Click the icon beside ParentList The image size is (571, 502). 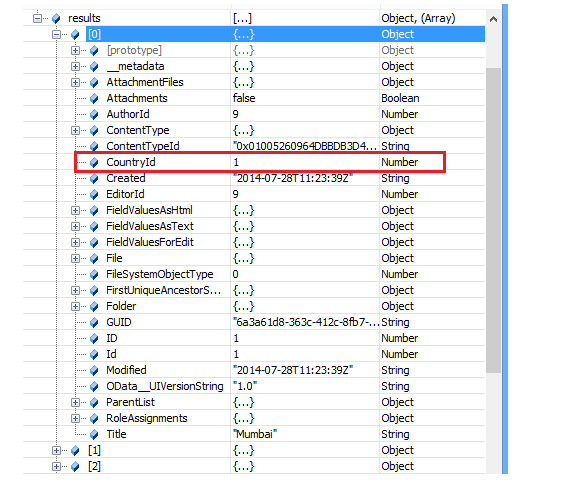[x=94, y=403]
